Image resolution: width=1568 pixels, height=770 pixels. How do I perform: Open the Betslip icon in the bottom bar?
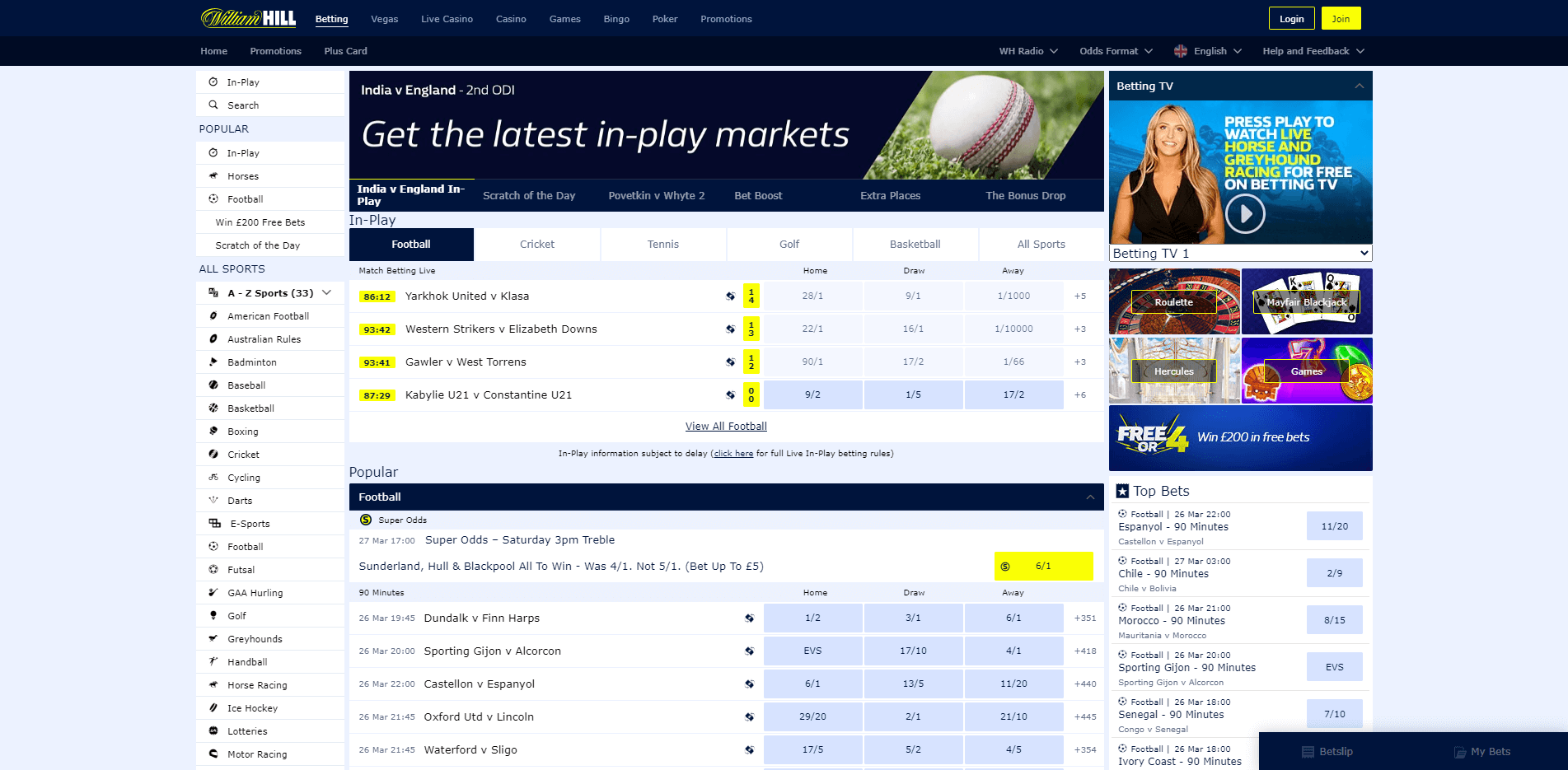[1308, 752]
